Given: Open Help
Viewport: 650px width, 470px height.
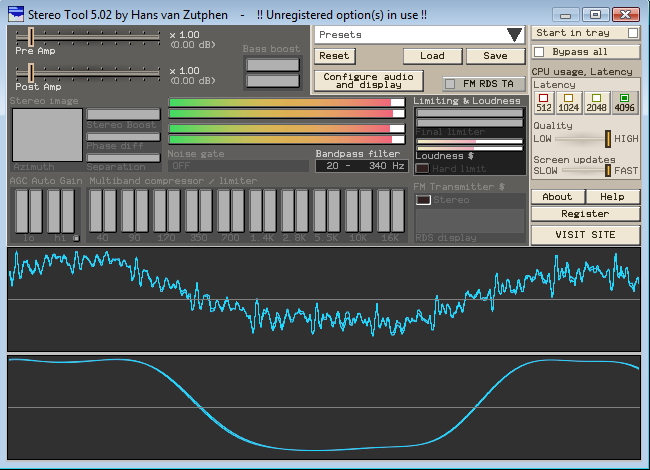Looking at the screenshot, I should coord(612,197).
